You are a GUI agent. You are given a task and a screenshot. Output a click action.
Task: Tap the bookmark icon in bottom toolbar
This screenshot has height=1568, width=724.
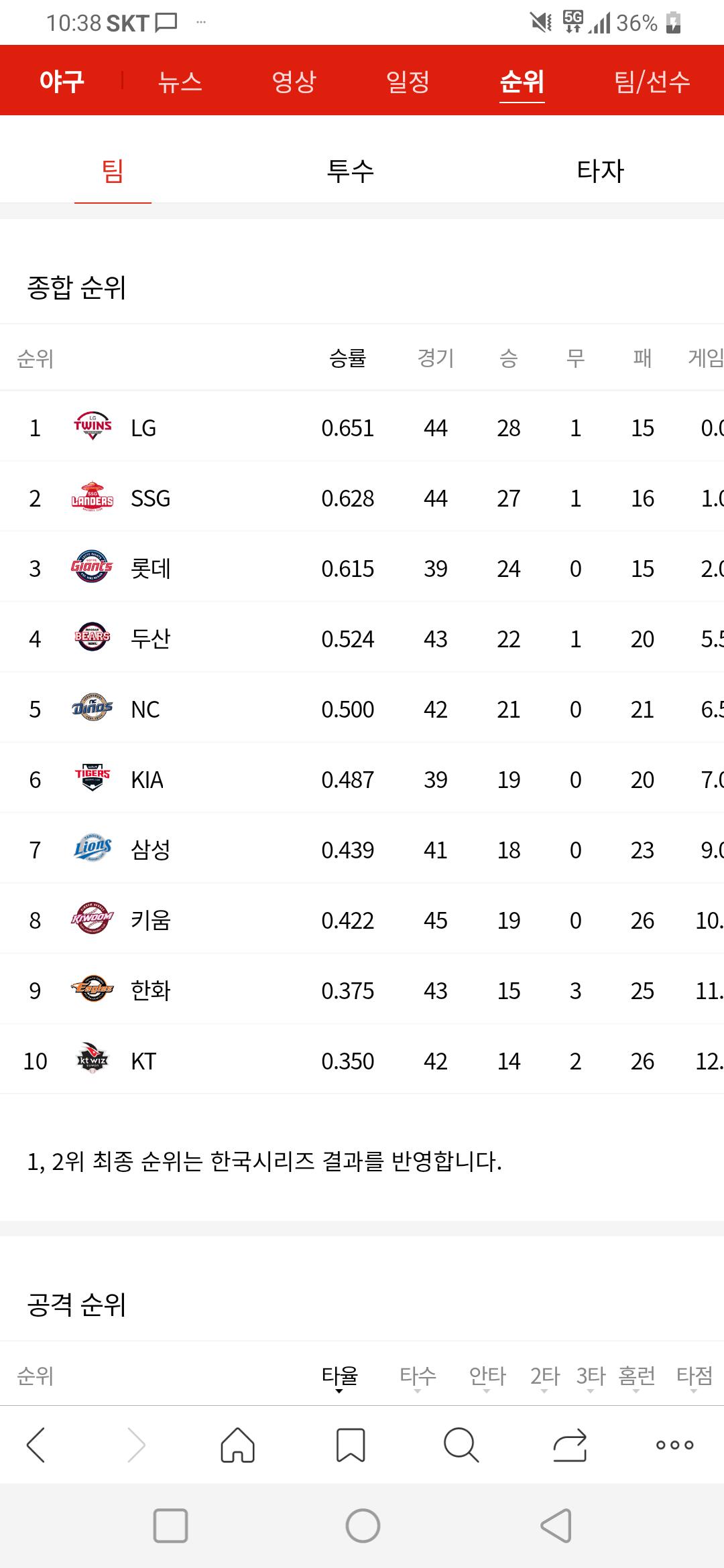pyautogui.click(x=350, y=1445)
